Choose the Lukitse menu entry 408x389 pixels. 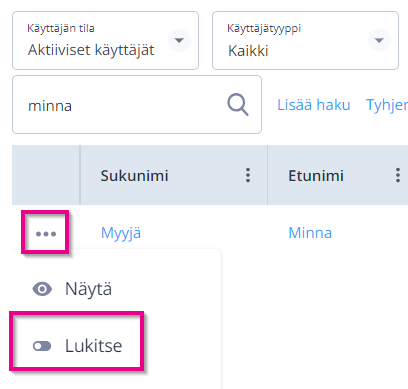pyautogui.click(x=93, y=346)
